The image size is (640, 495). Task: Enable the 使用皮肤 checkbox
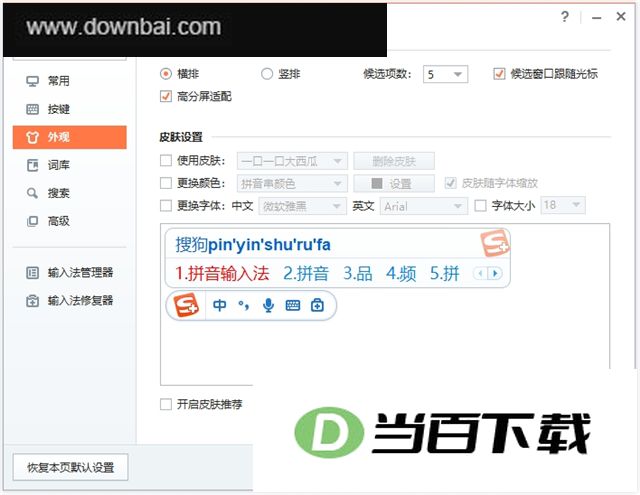166,160
